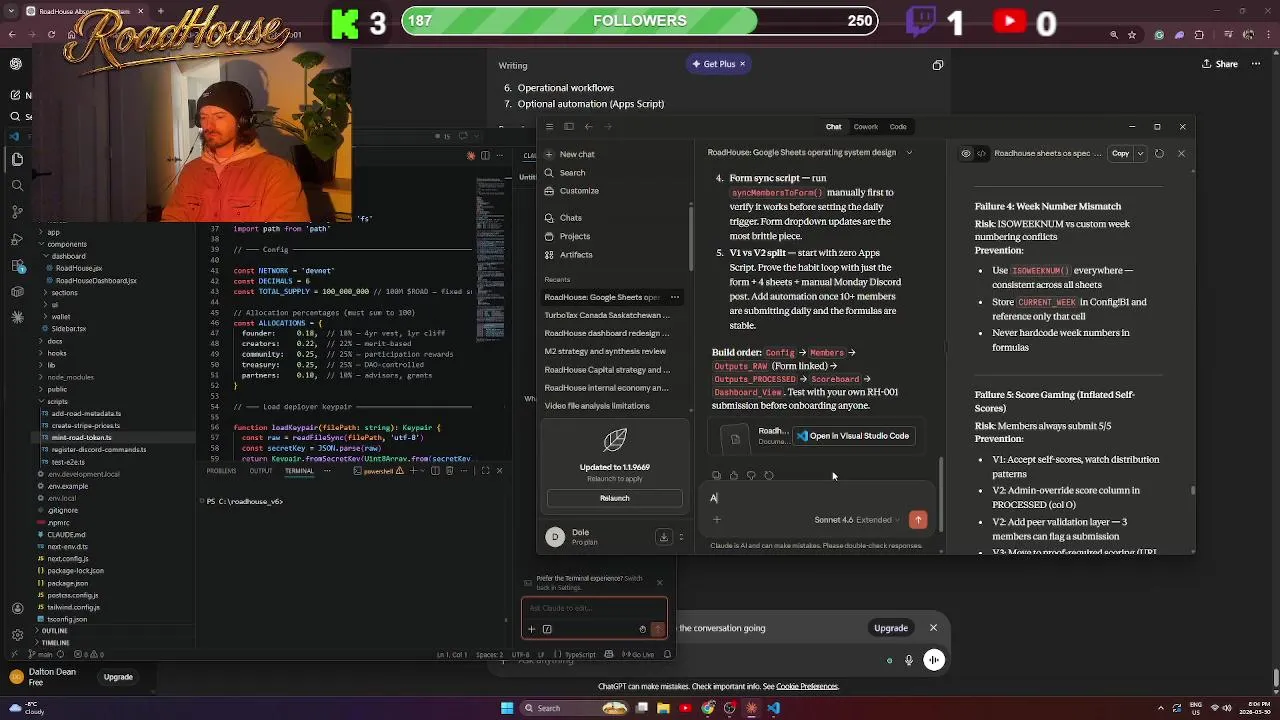Open Sonnet 4.6 Extended model dropdown
Image resolution: width=1280 pixels, height=720 pixels.
(x=857, y=520)
